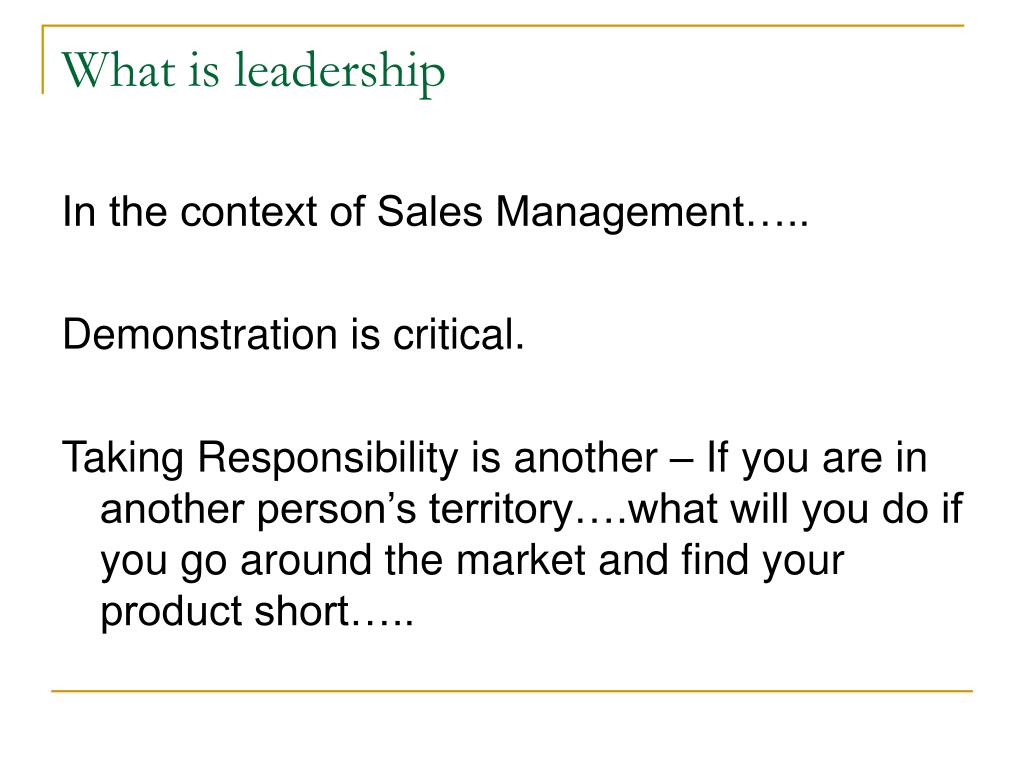This screenshot has width=1024, height=768.
Task: Click the slide title "What is leadership"
Action: (253, 71)
